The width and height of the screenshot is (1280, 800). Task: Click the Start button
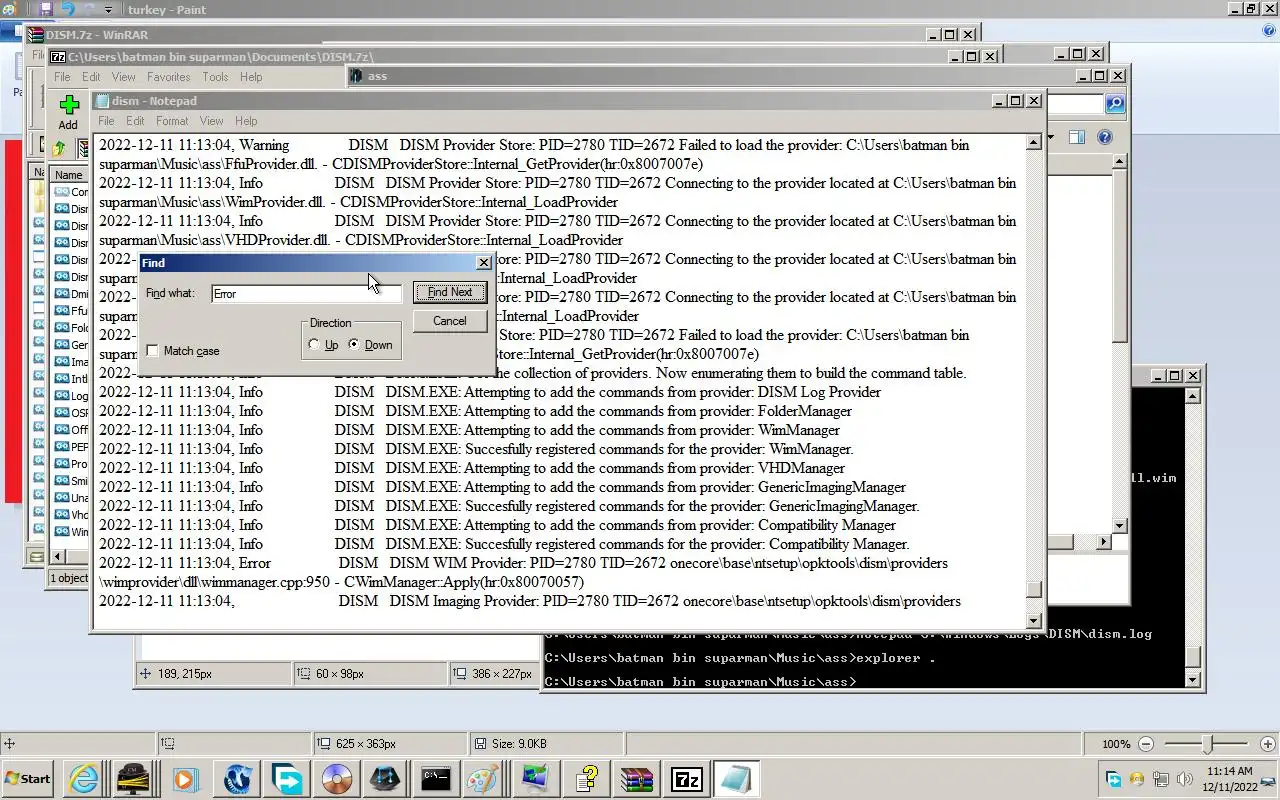point(28,779)
